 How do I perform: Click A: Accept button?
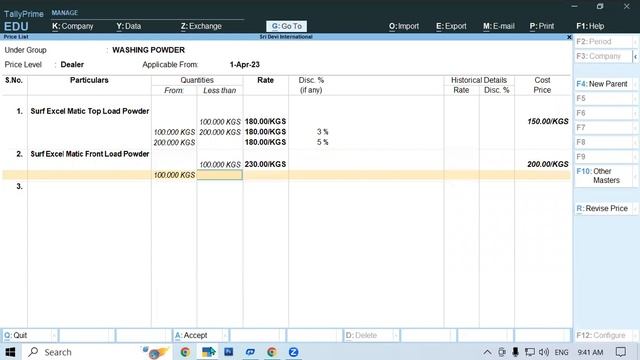point(200,336)
